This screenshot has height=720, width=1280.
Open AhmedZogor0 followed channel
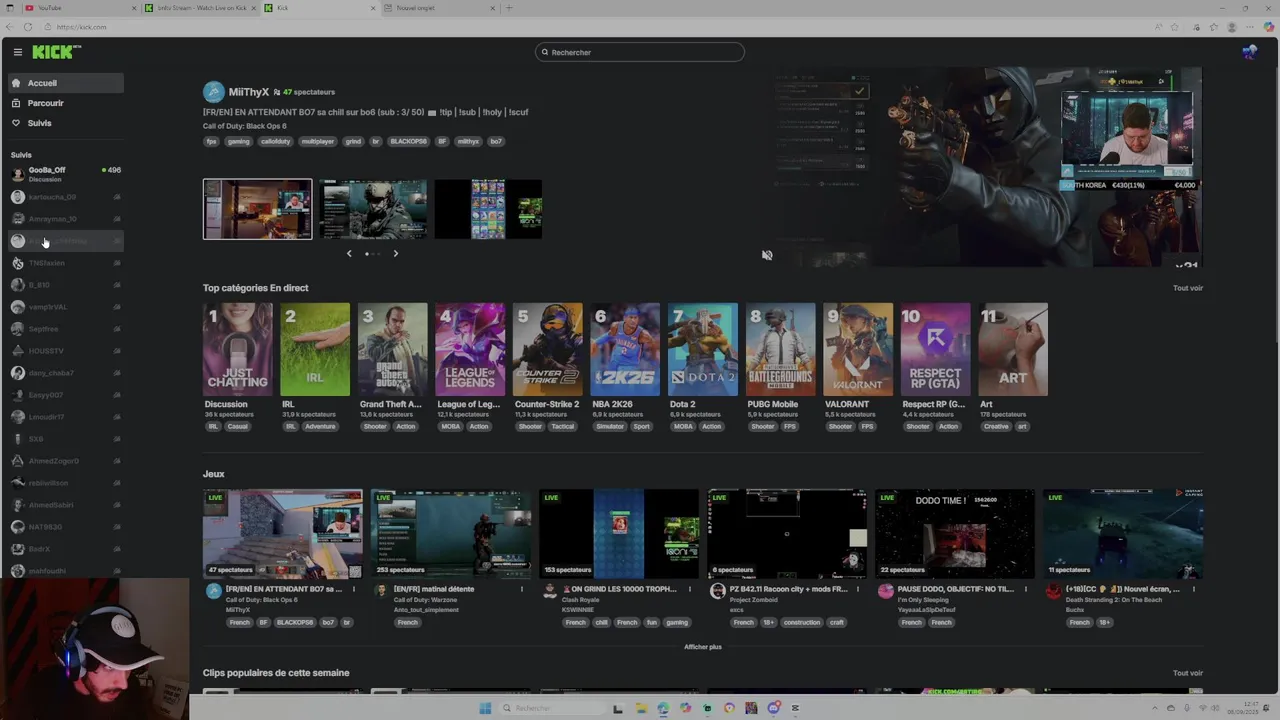66,461
